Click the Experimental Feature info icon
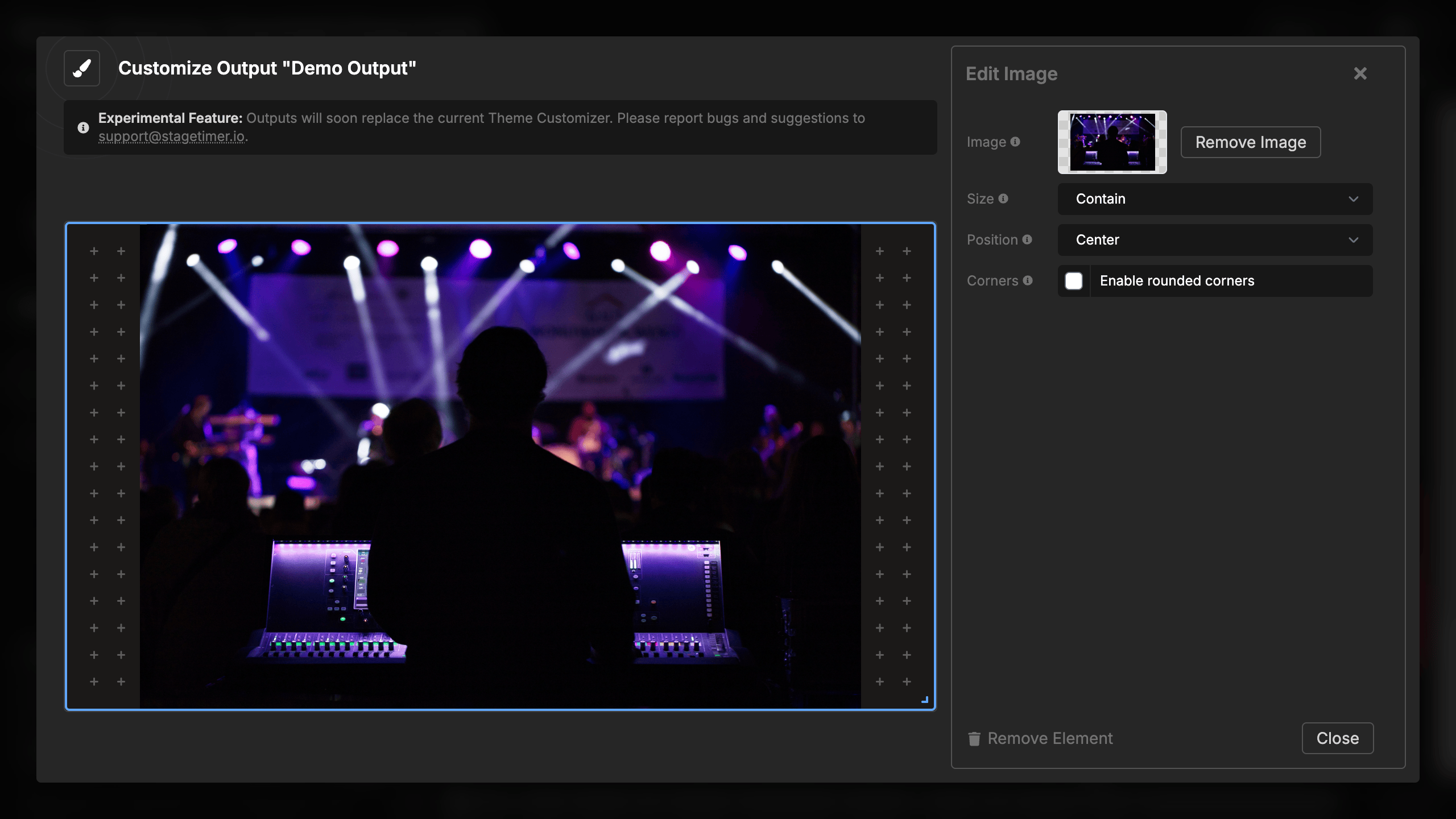This screenshot has width=1456, height=819. 83,127
